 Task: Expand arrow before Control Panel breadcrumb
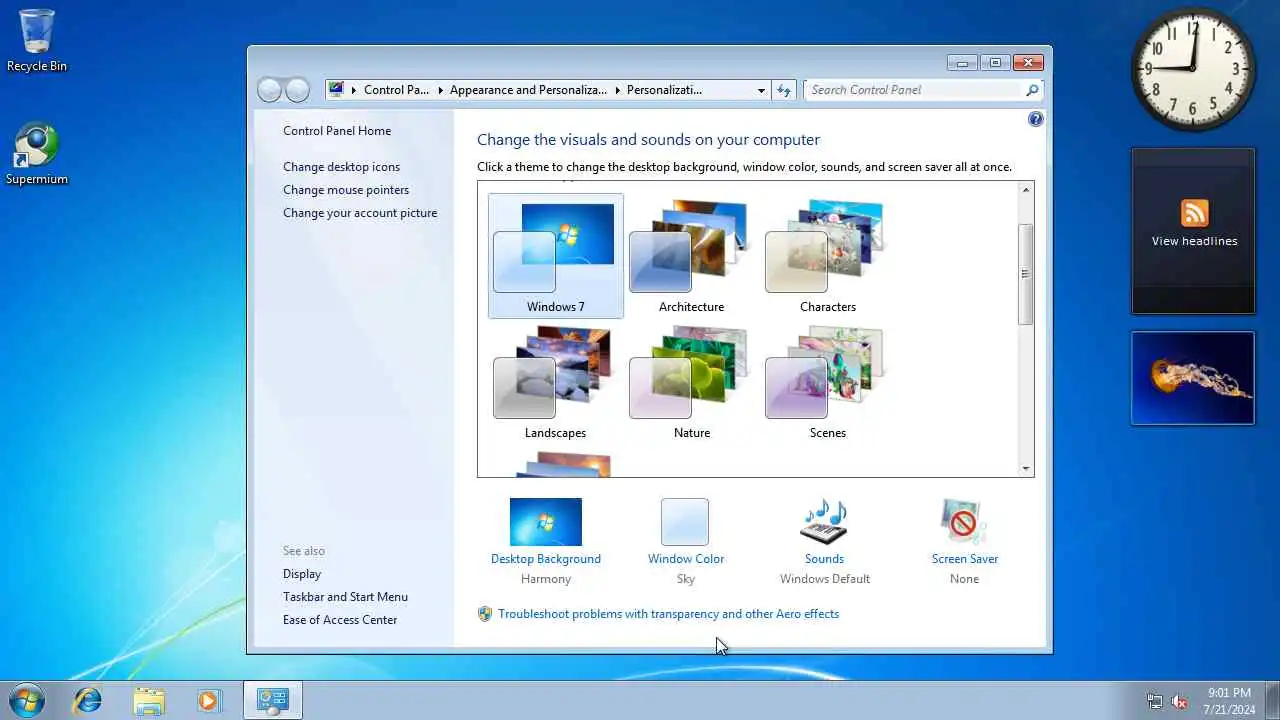(x=354, y=90)
